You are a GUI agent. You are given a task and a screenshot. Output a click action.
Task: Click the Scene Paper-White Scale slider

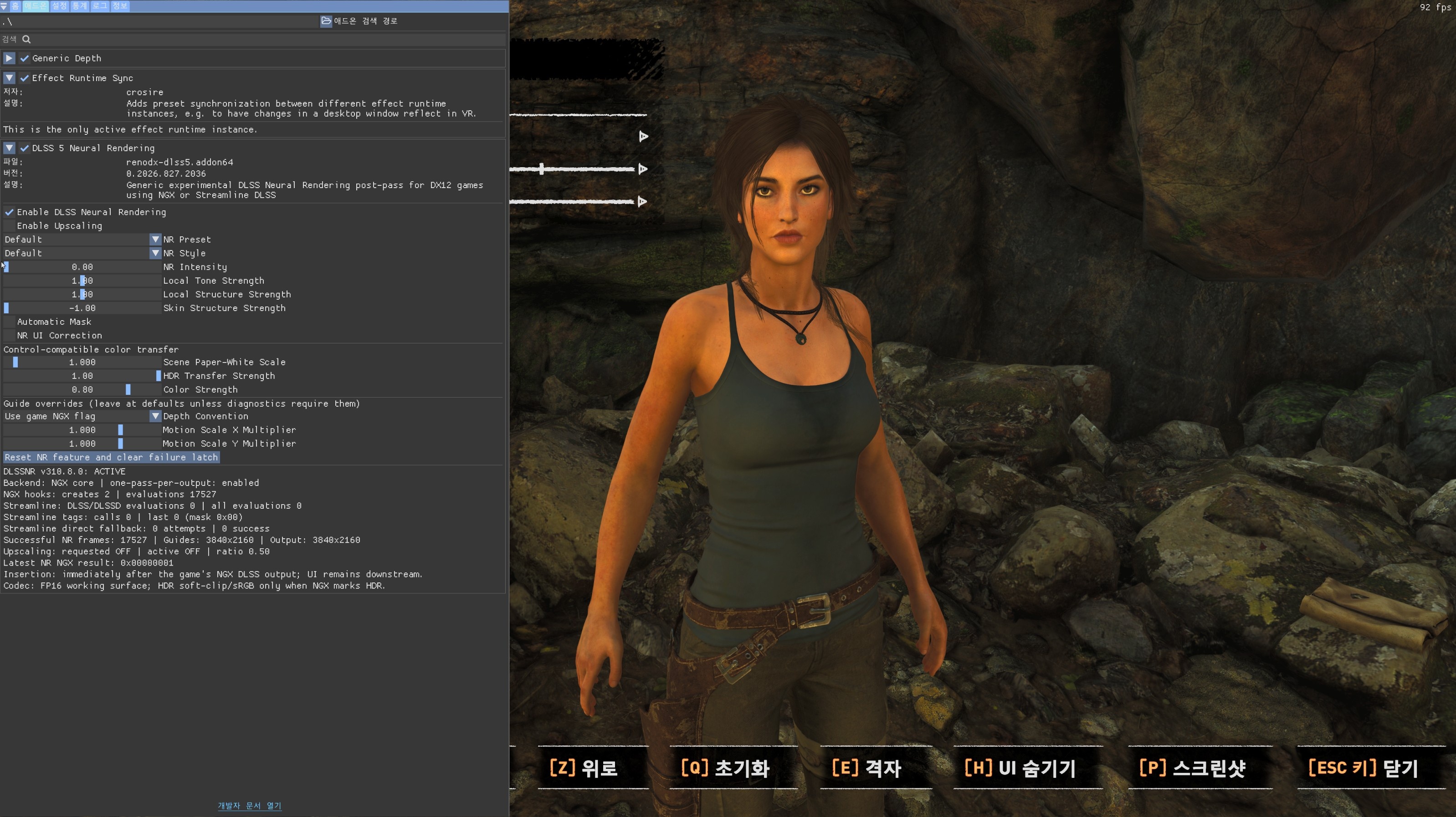82,362
